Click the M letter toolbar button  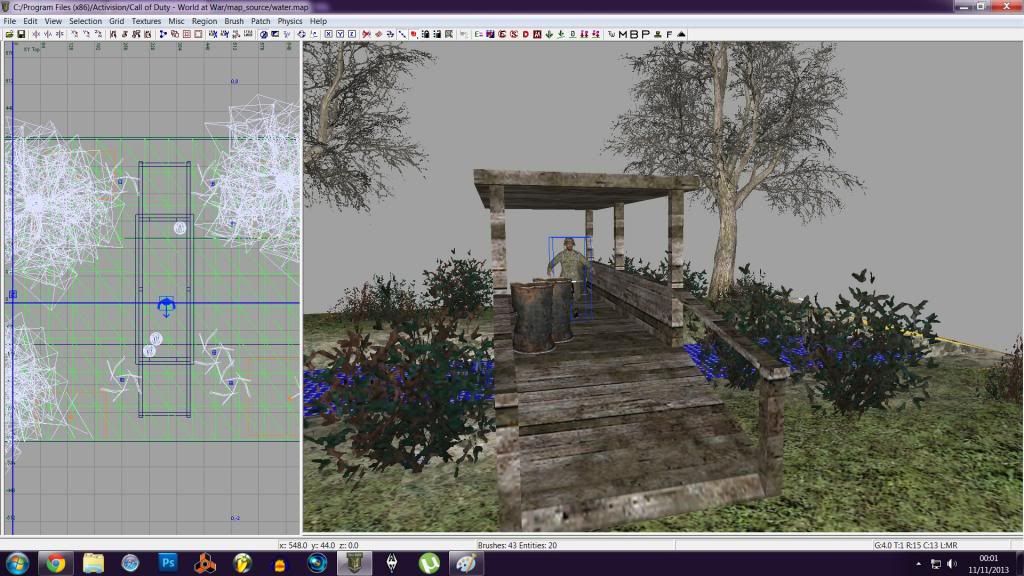[622, 34]
